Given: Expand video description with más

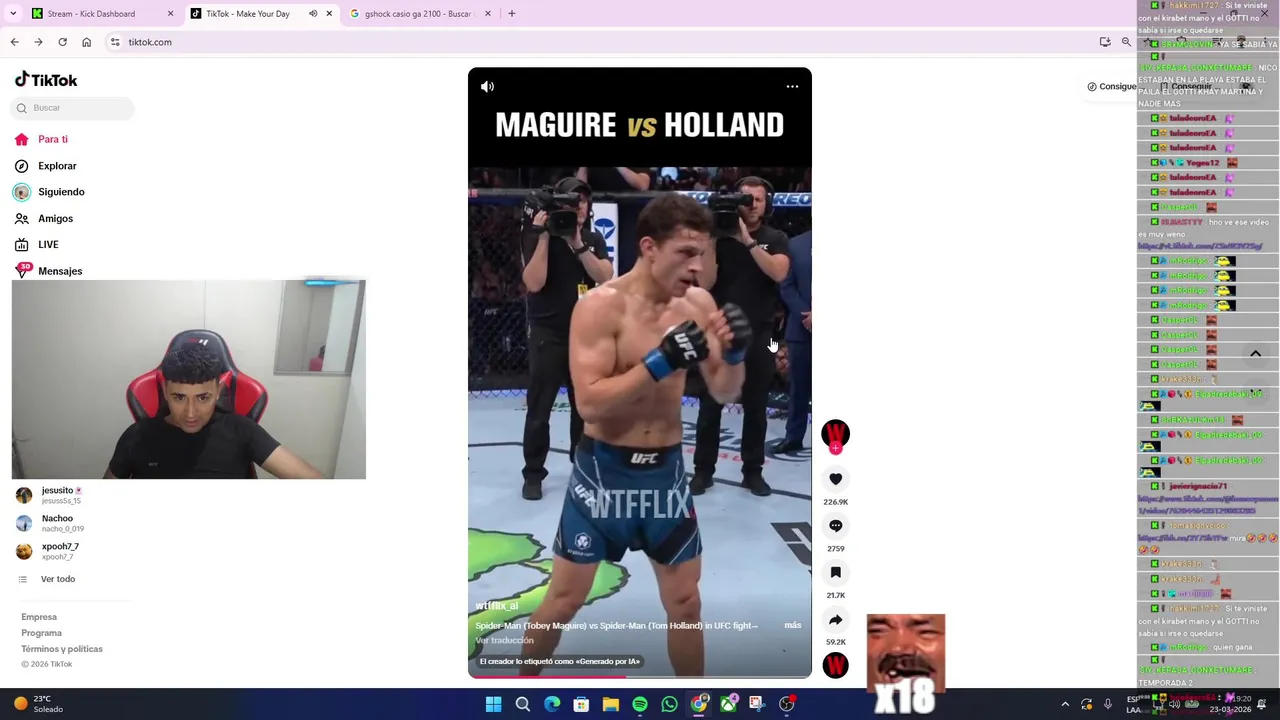Looking at the screenshot, I should tap(793, 626).
